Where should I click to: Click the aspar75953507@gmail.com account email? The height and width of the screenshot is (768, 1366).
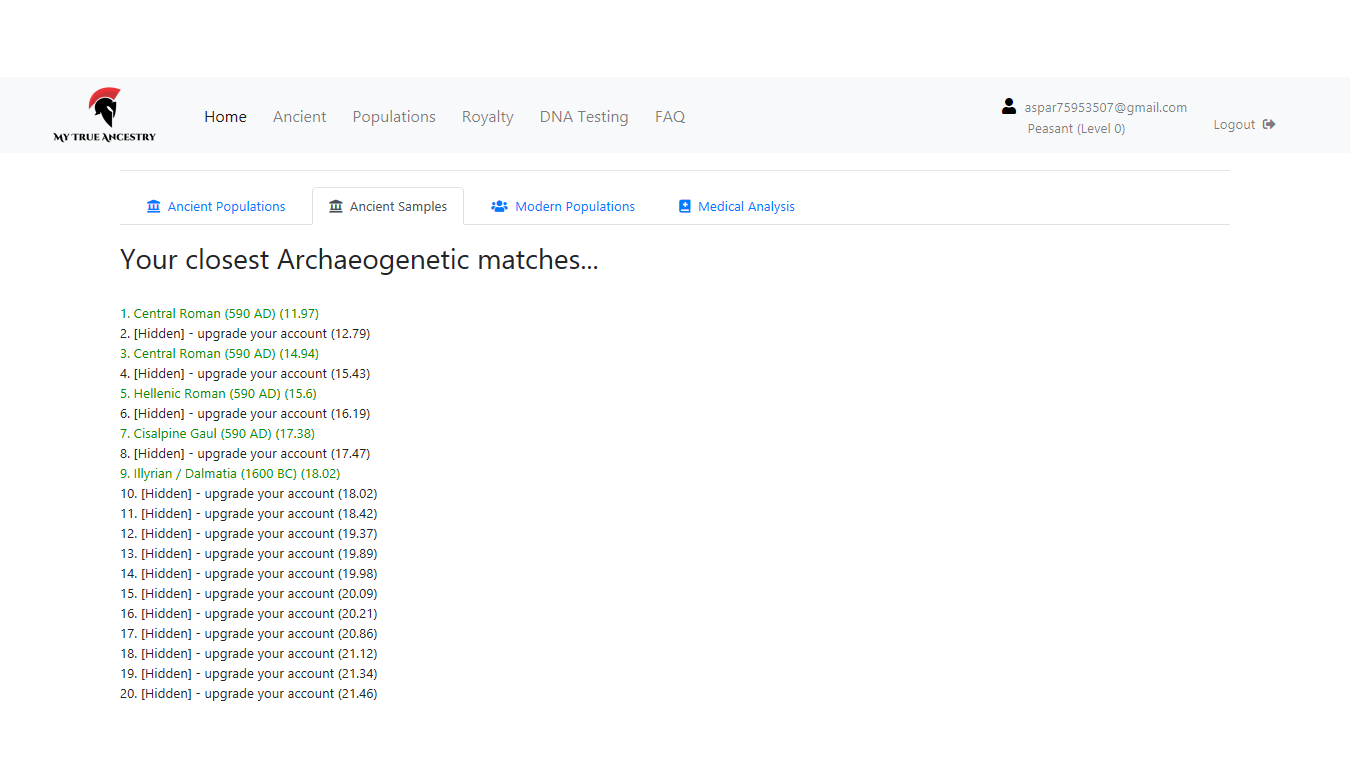[x=1105, y=107]
